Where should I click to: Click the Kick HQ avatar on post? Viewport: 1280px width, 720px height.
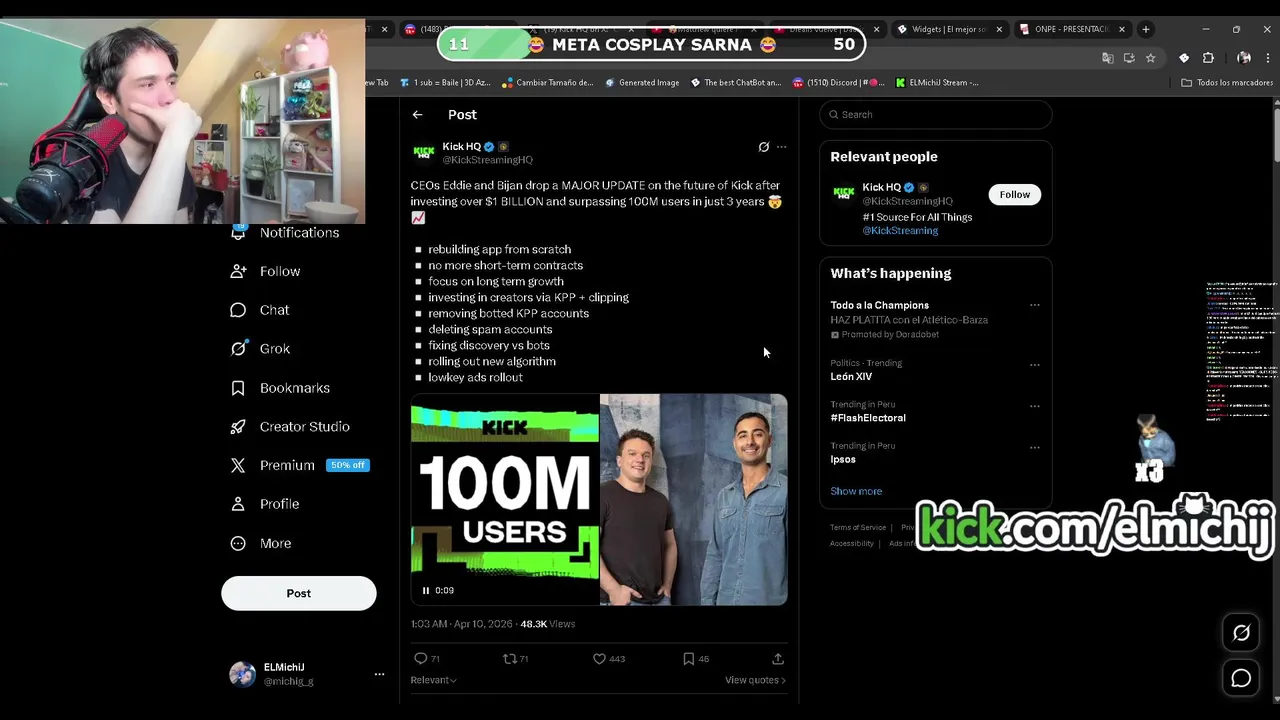[423, 152]
